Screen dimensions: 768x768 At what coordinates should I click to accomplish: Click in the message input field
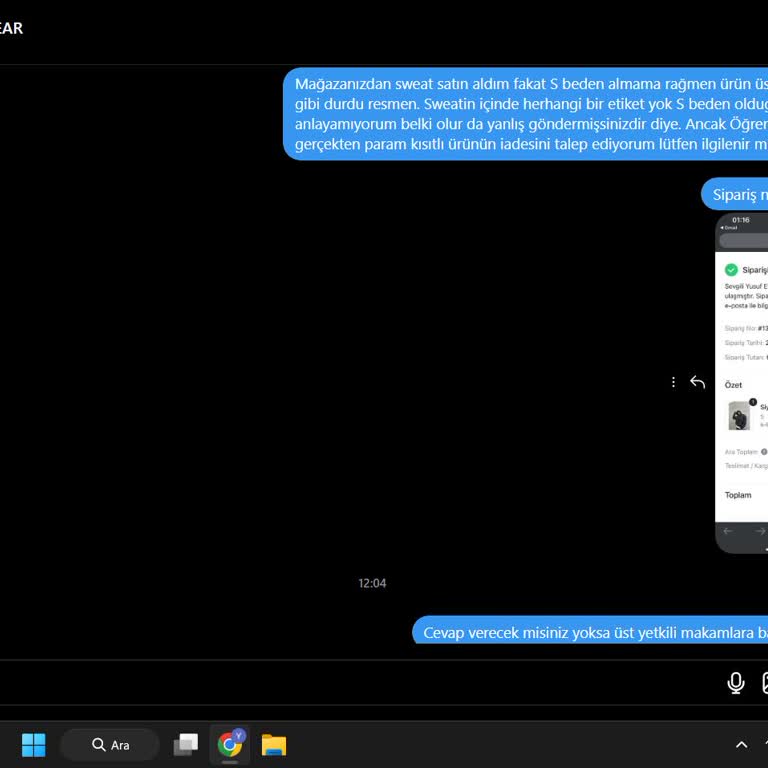point(350,683)
